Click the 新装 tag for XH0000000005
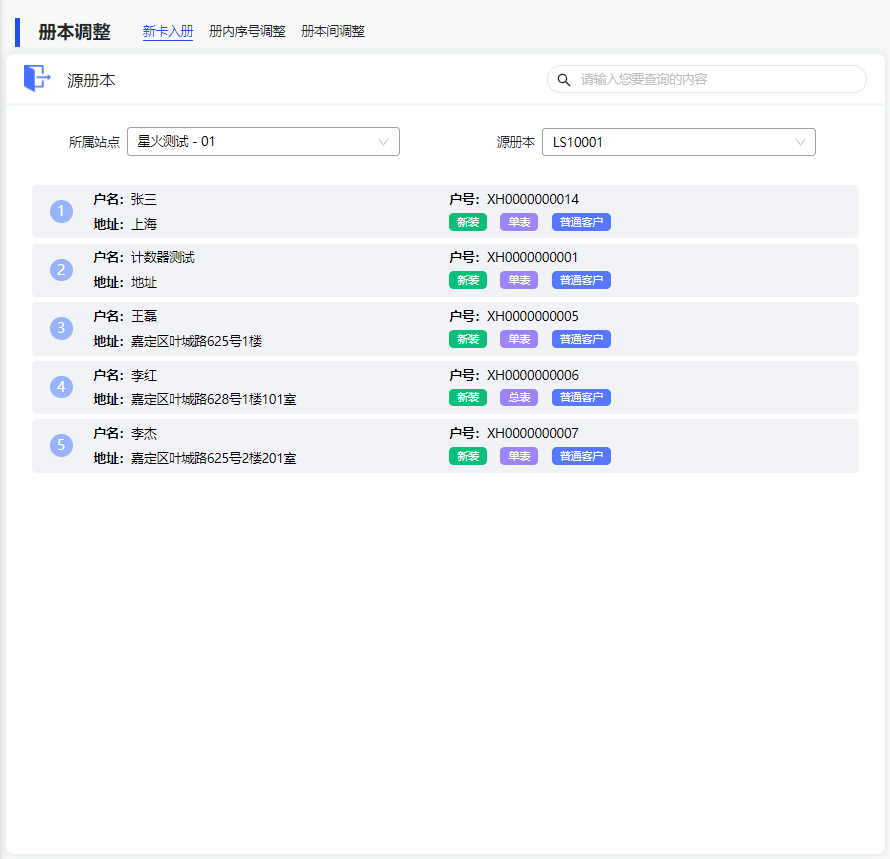Viewport: 890px width, 859px height. click(x=468, y=339)
